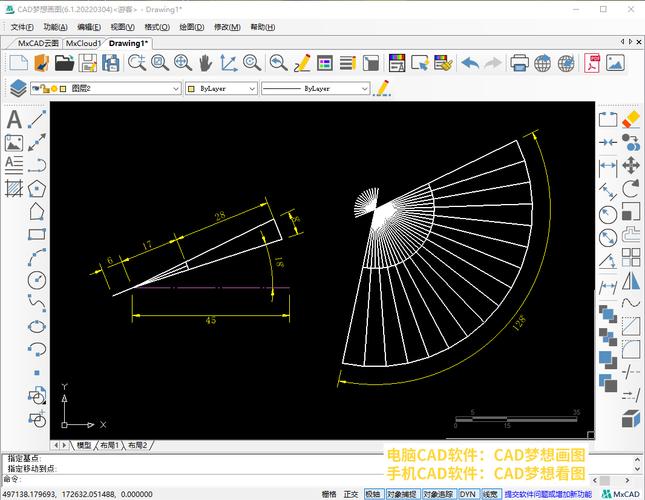The width and height of the screenshot is (645, 500).
Task: Click the eraser delete tool
Action: tap(631, 120)
